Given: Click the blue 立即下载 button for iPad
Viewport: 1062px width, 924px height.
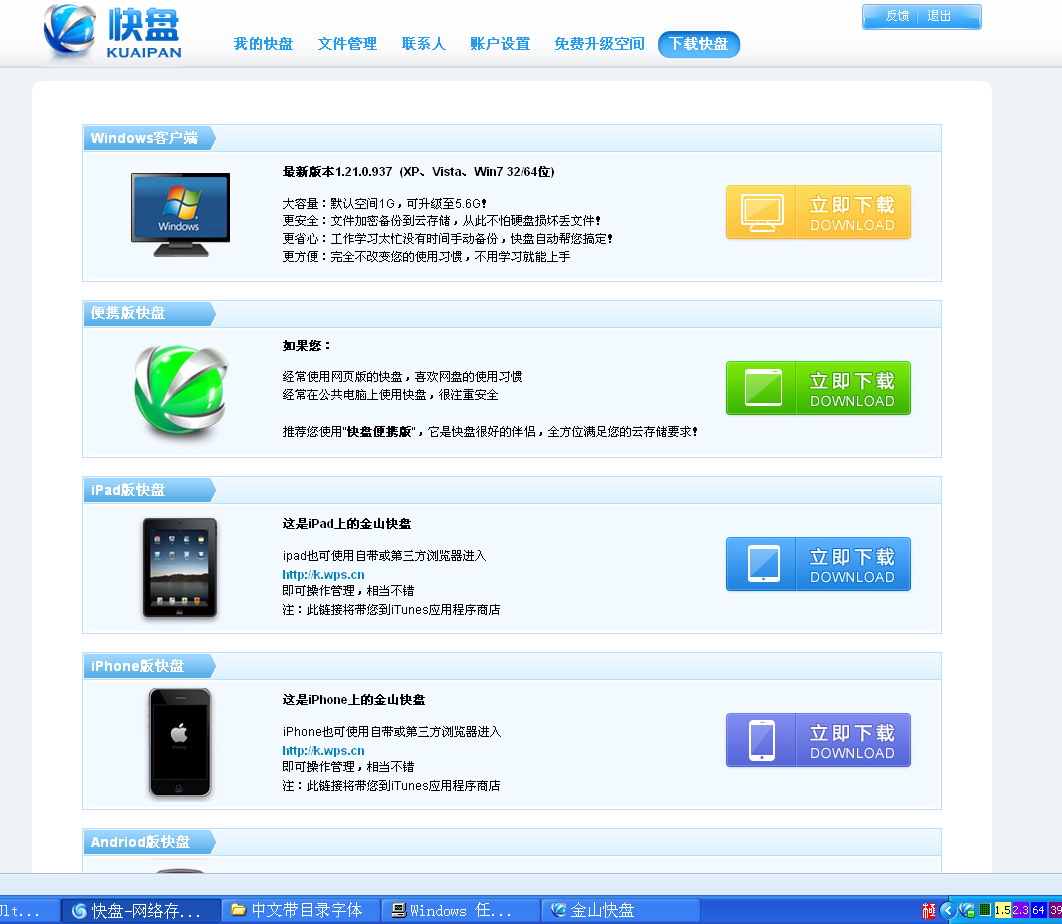Looking at the screenshot, I should 818,564.
